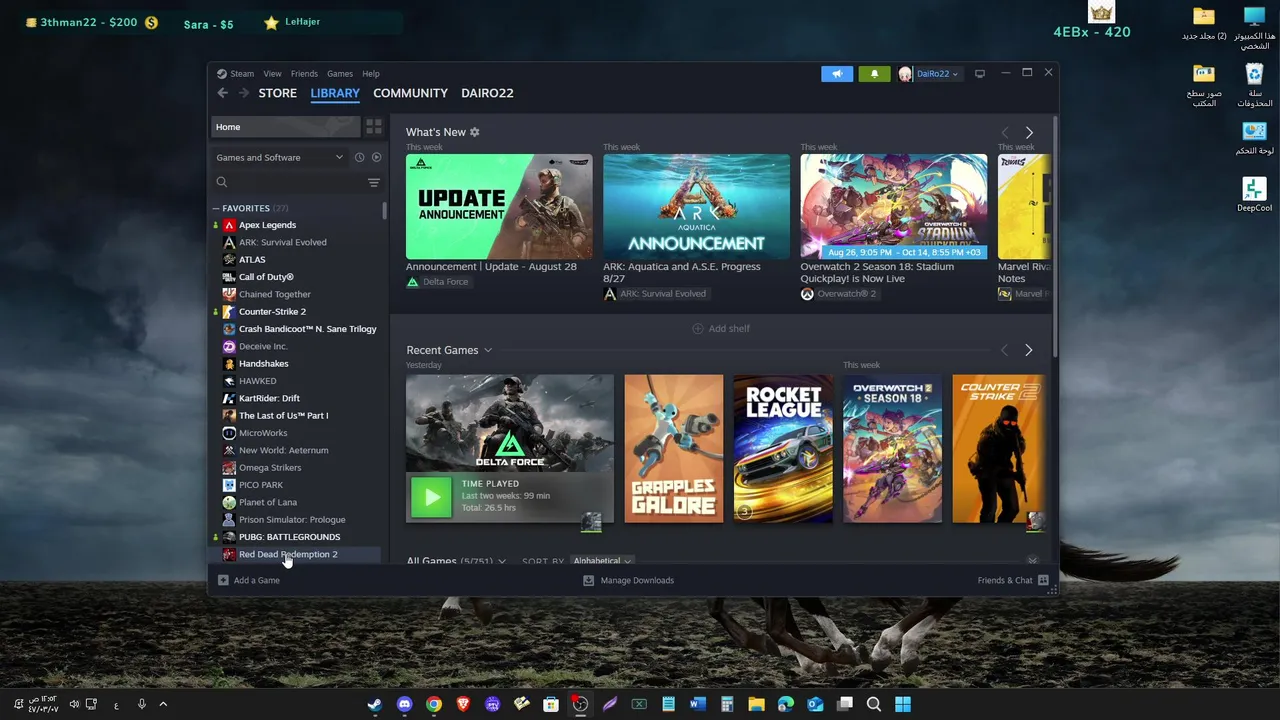Screen dimensions: 1280x720
Task: Select KartRider: Drift in the list
Action: 269,398
